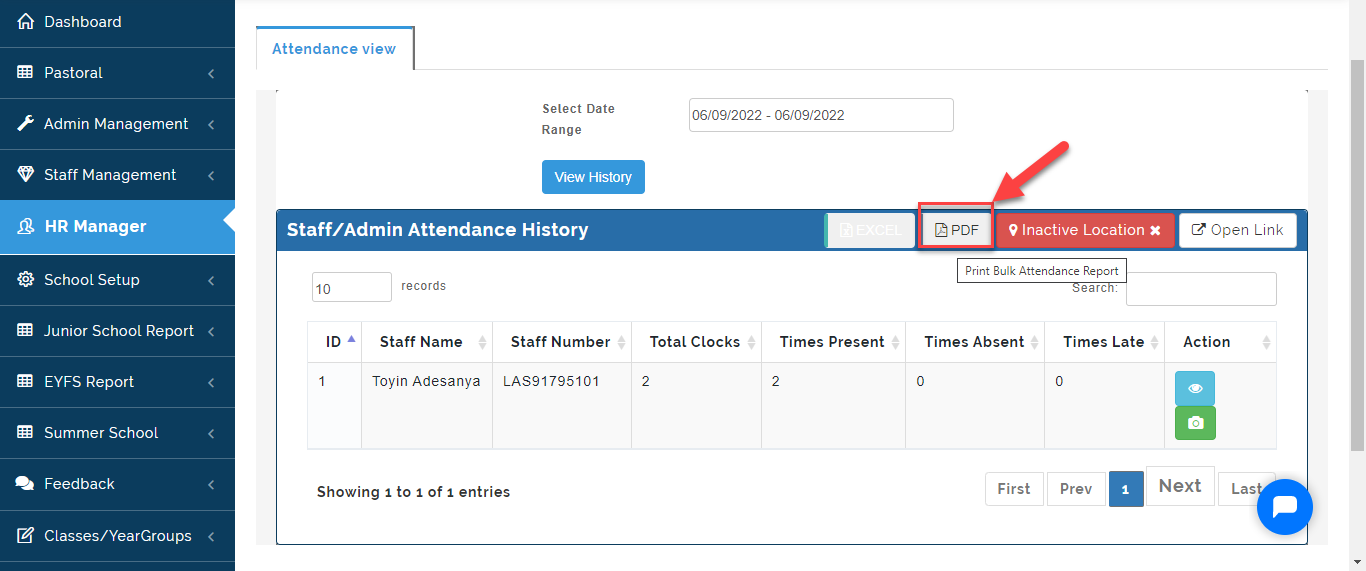Click the date range input field
Image resolution: width=1366 pixels, height=571 pixels.
pyautogui.click(x=821, y=115)
